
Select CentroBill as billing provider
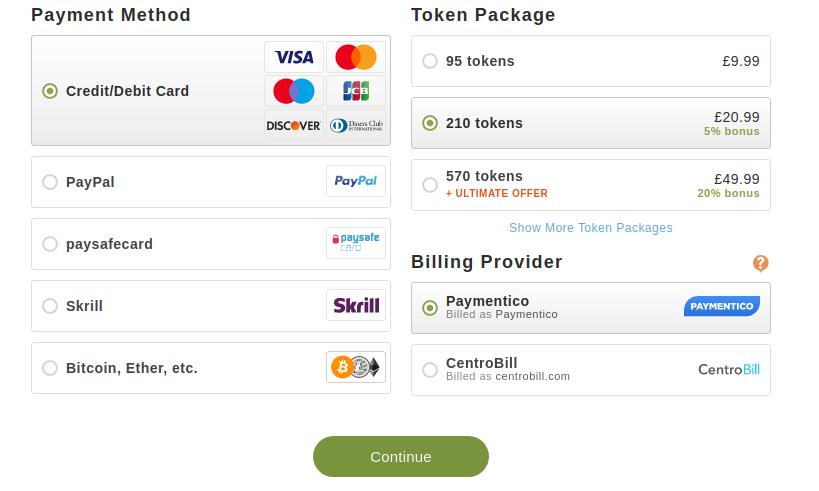[x=430, y=370]
